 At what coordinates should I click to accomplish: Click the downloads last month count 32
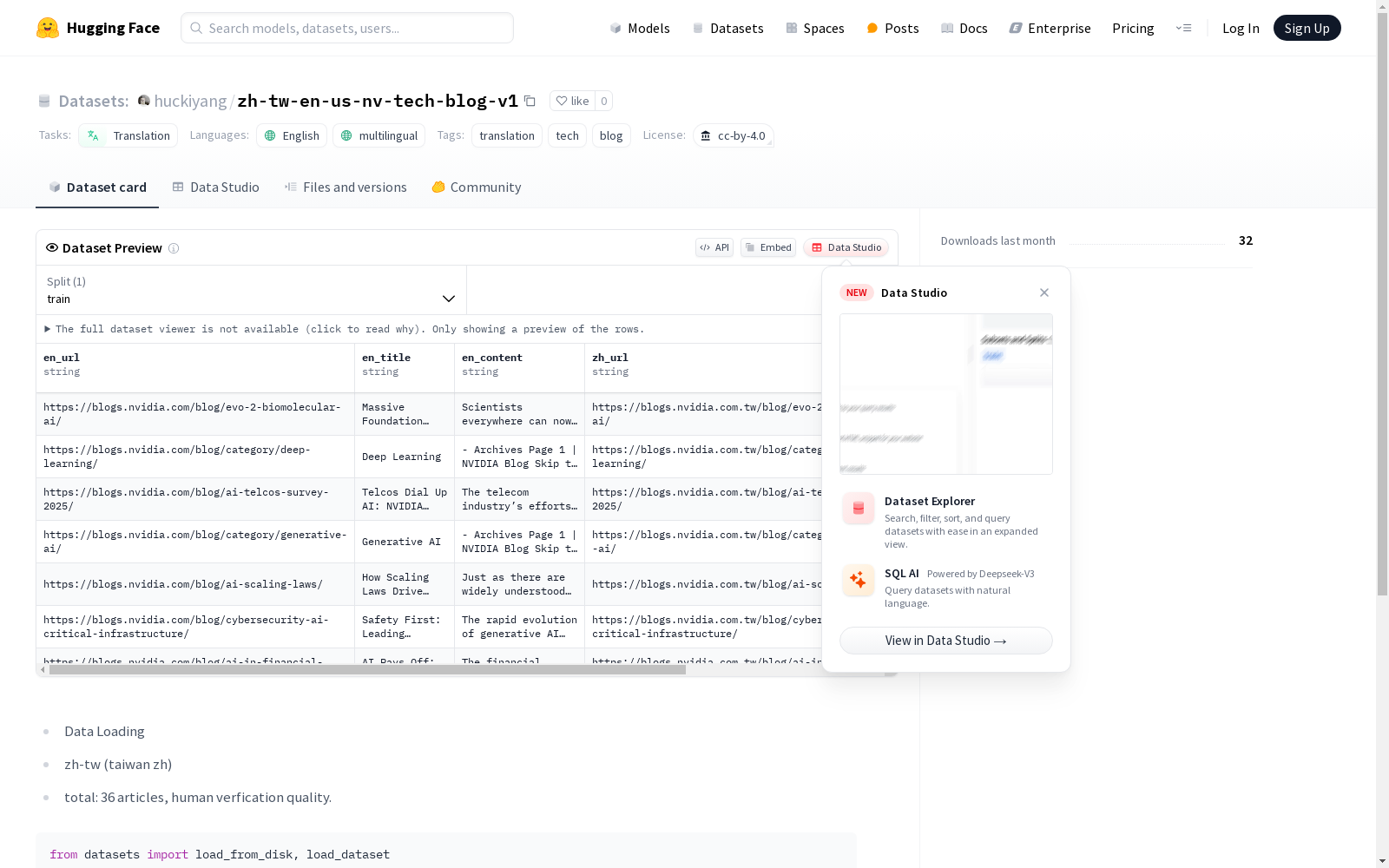coord(1246,240)
